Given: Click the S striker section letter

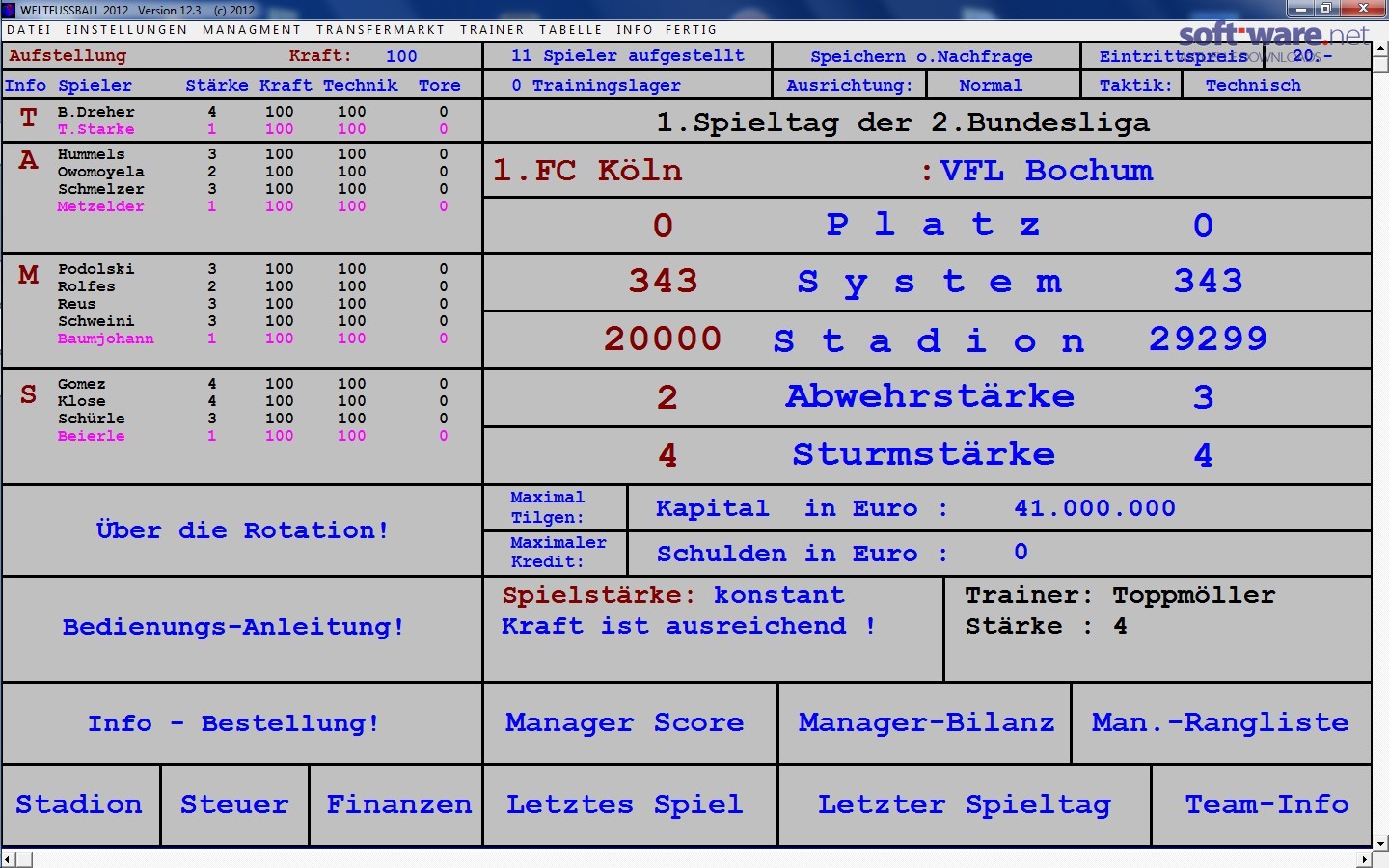Looking at the screenshot, I should [x=29, y=394].
